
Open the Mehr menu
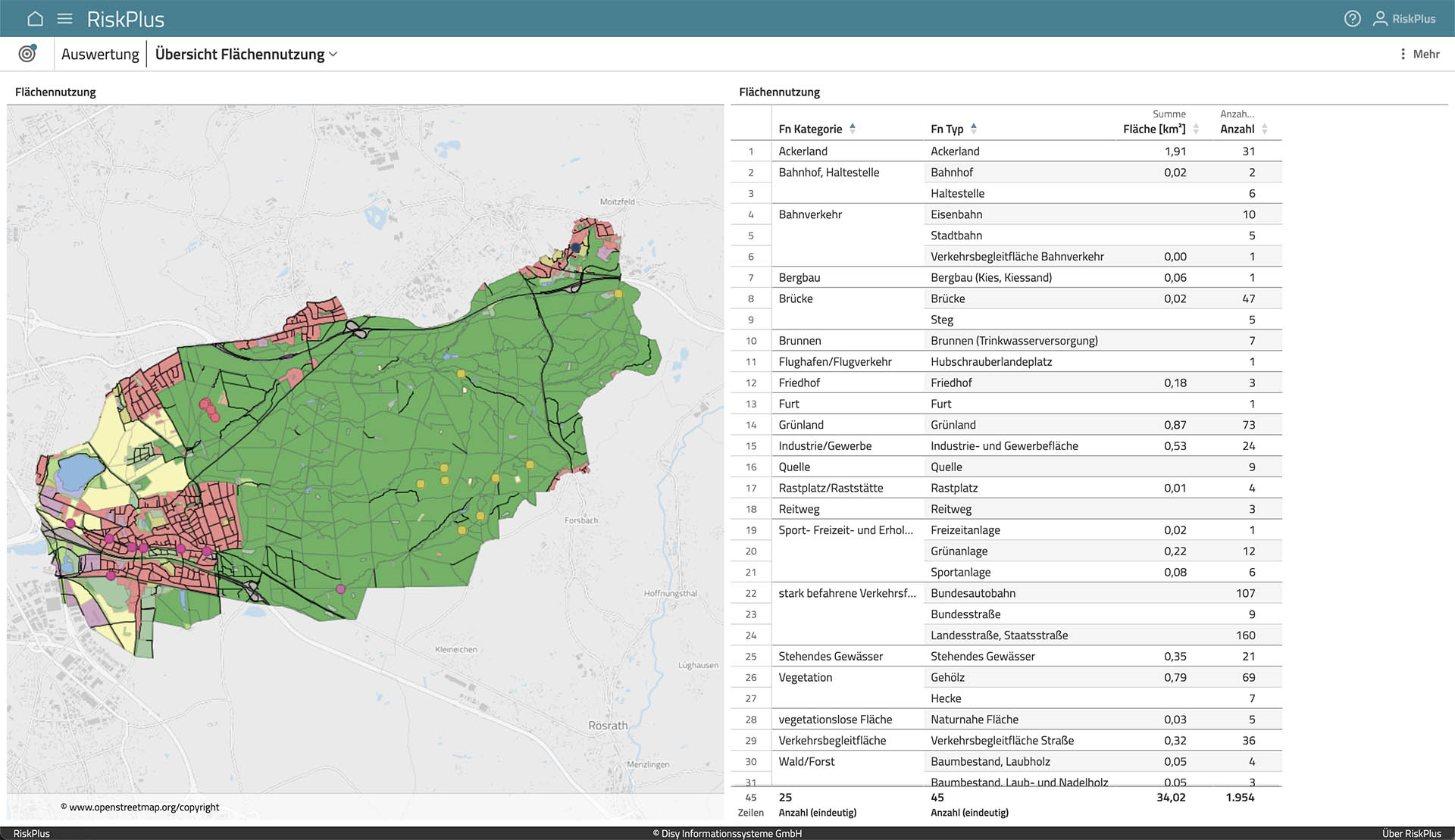pyautogui.click(x=1426, y=54)
